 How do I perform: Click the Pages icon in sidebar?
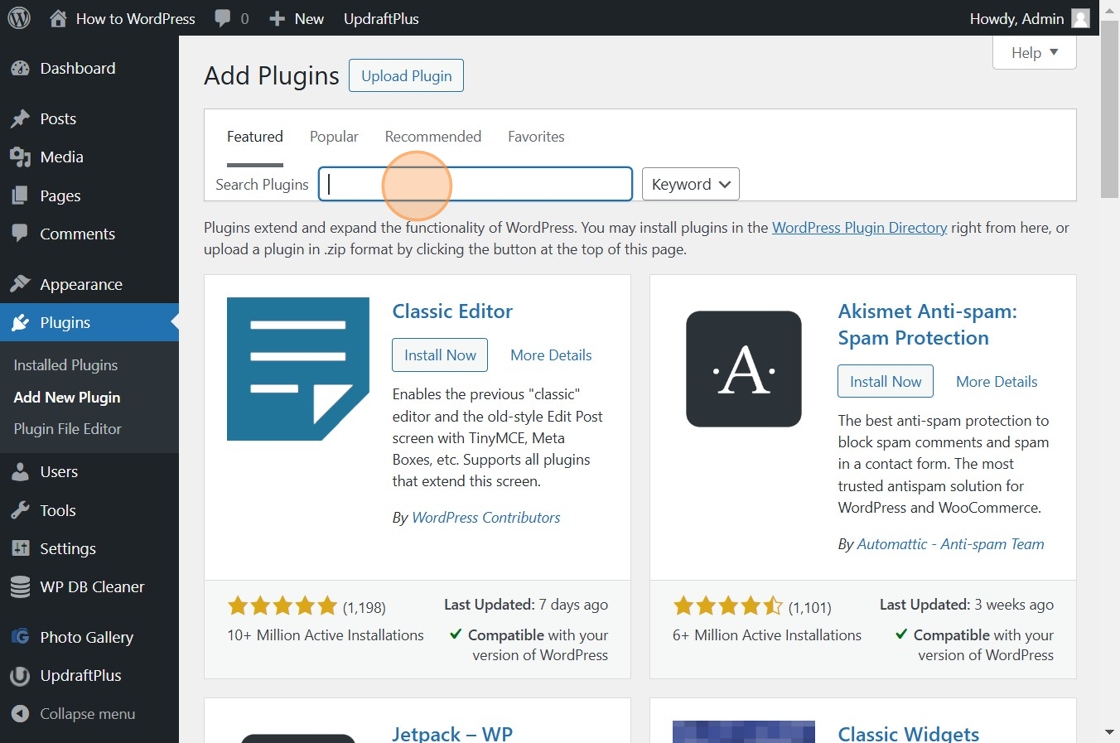click(x=20, y=195)
